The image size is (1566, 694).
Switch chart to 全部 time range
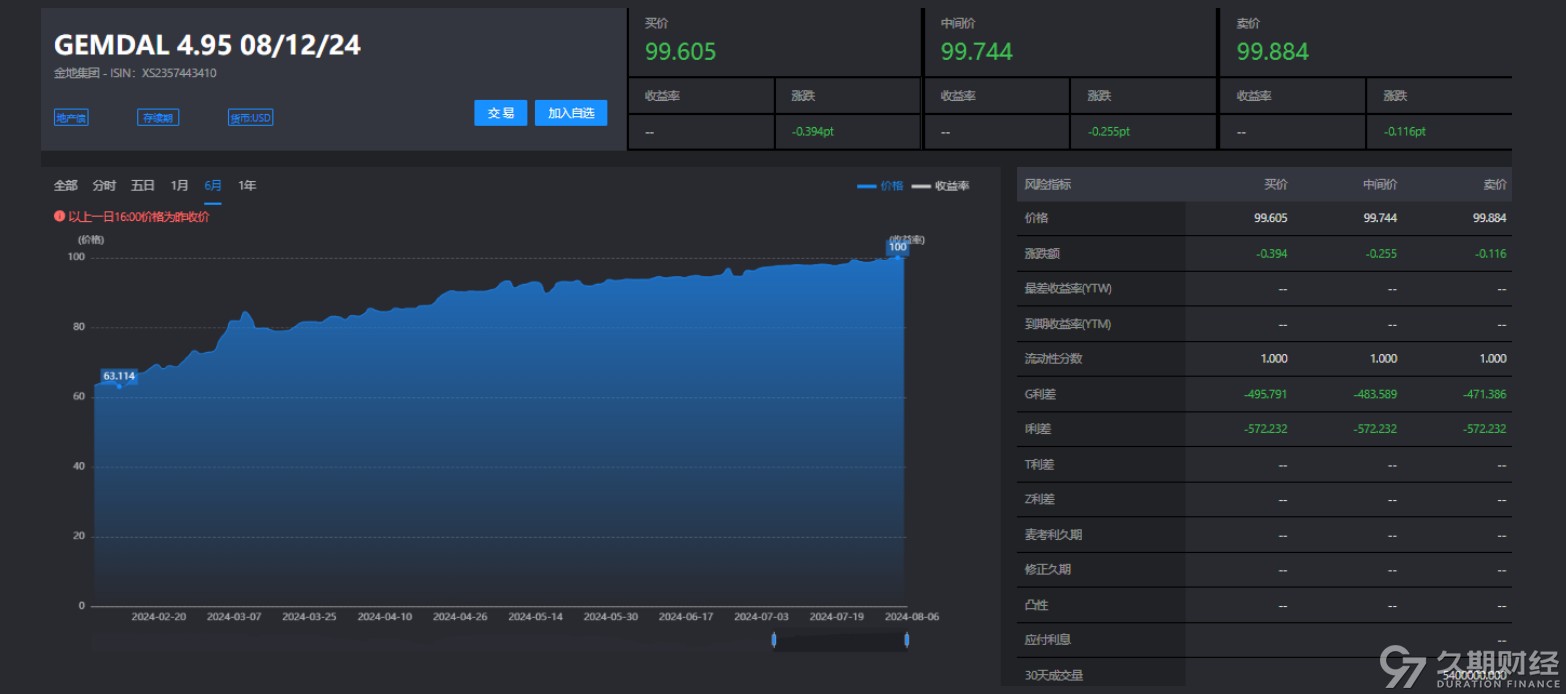pos(65,185)
